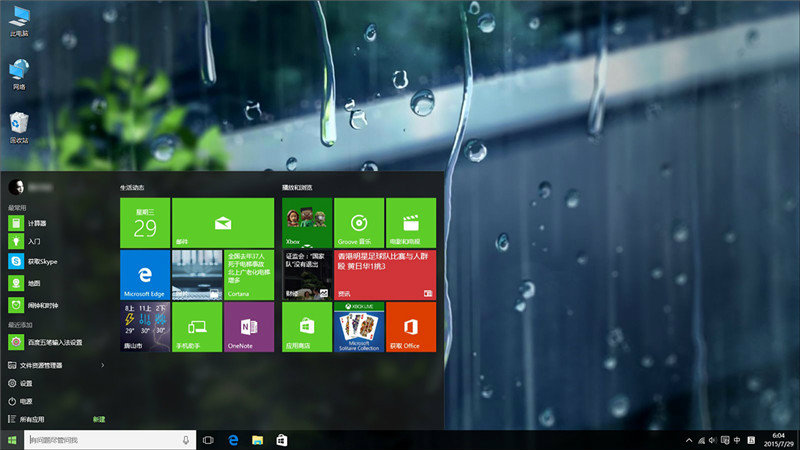Image resolution: width=800 pixels, height=450 pixels.
Task: Open the Xbox tile
Action: click(x=307, y=222)
